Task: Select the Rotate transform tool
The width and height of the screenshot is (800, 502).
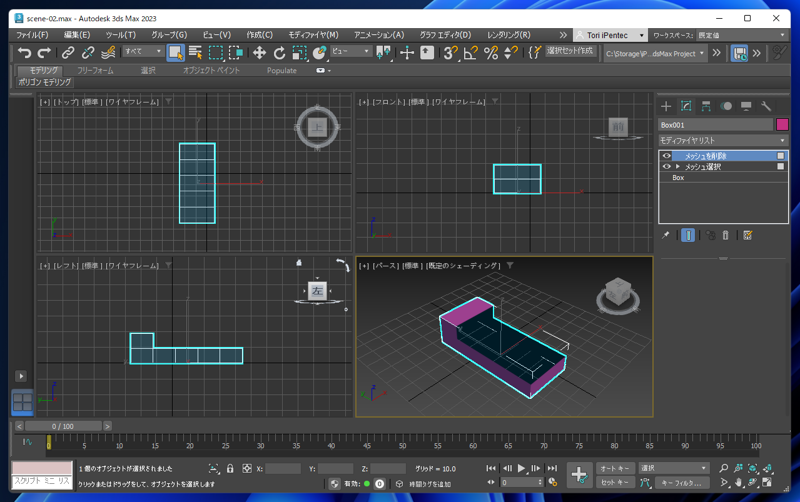Action: pos(279,53)
